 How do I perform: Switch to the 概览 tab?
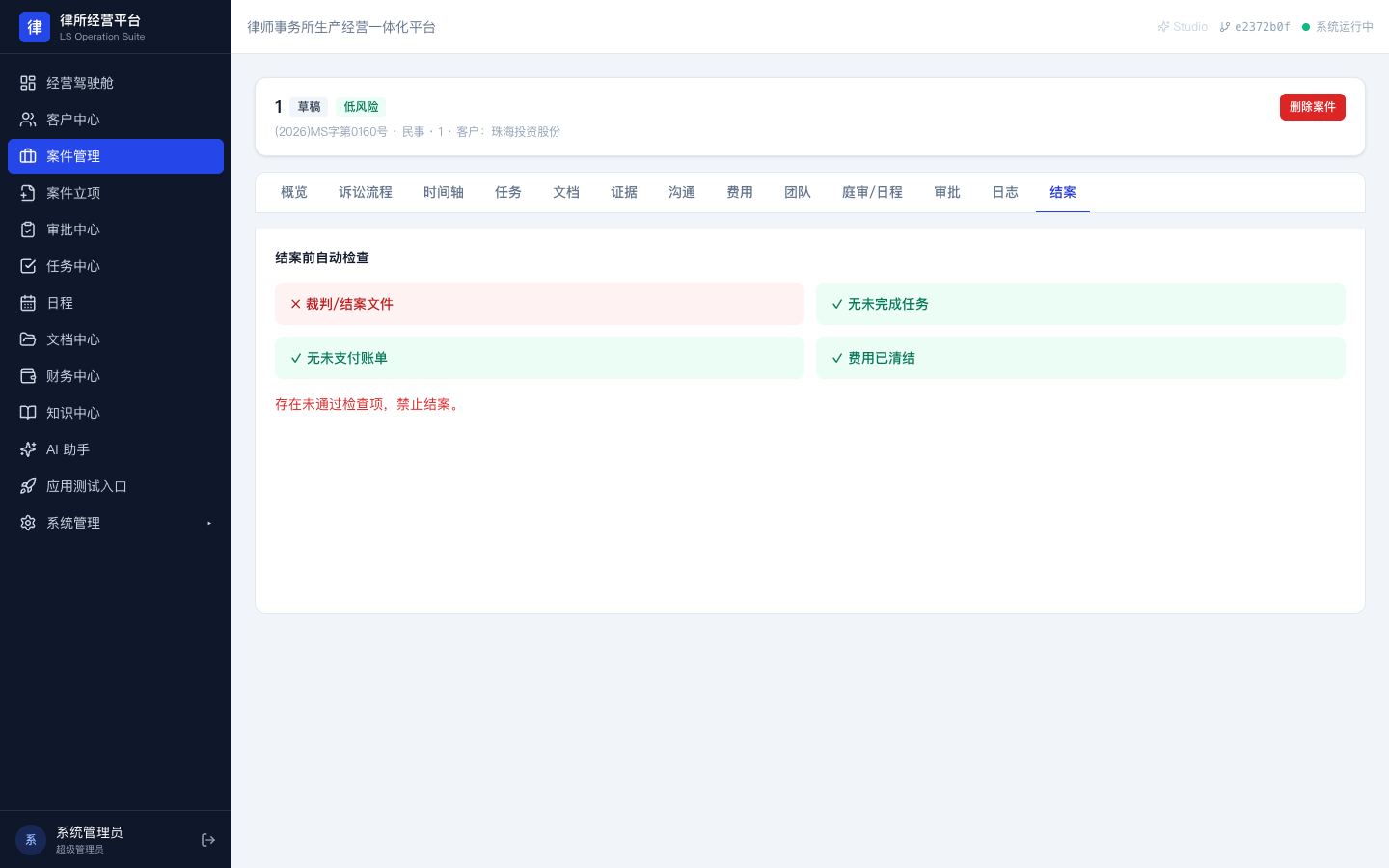point(294,193)
